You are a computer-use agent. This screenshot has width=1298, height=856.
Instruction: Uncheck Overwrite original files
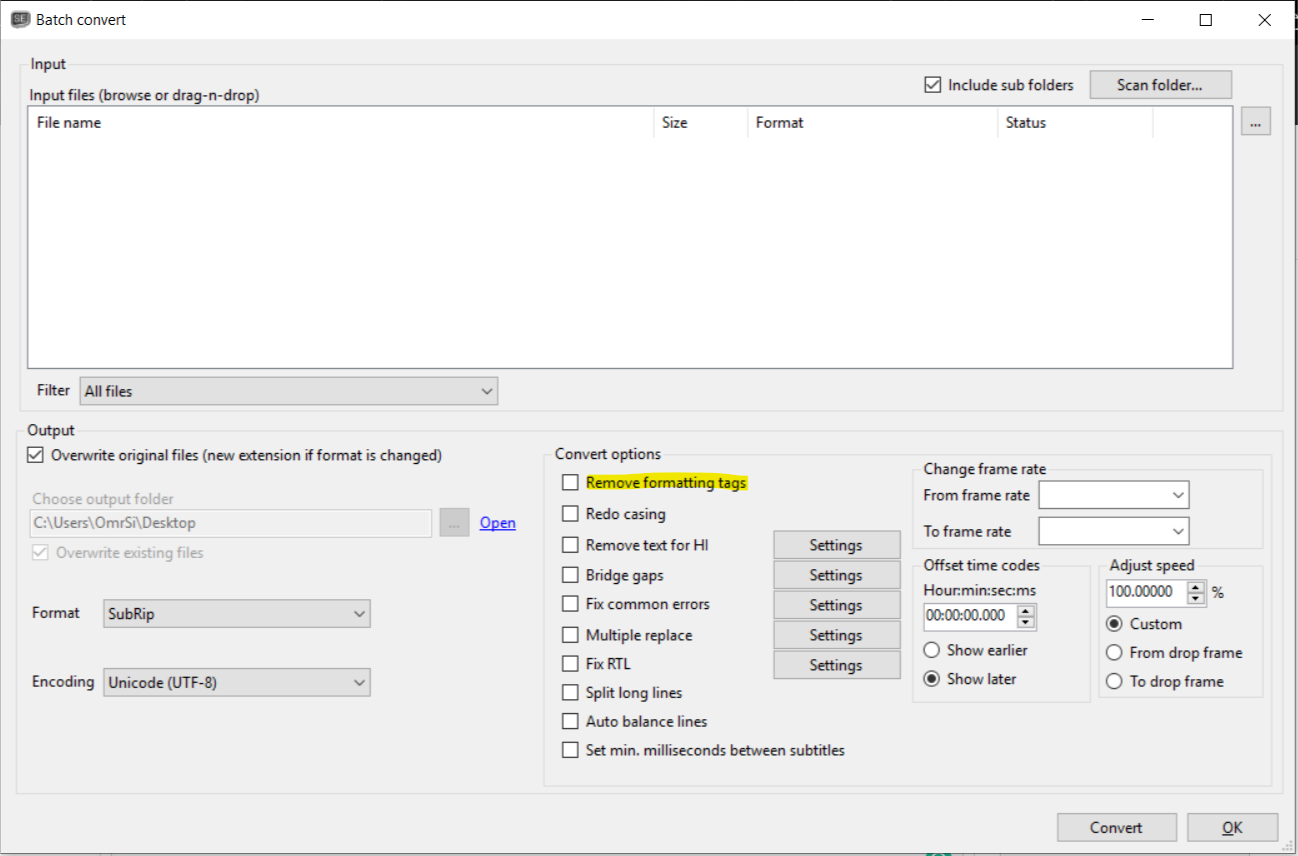point(35,454)
